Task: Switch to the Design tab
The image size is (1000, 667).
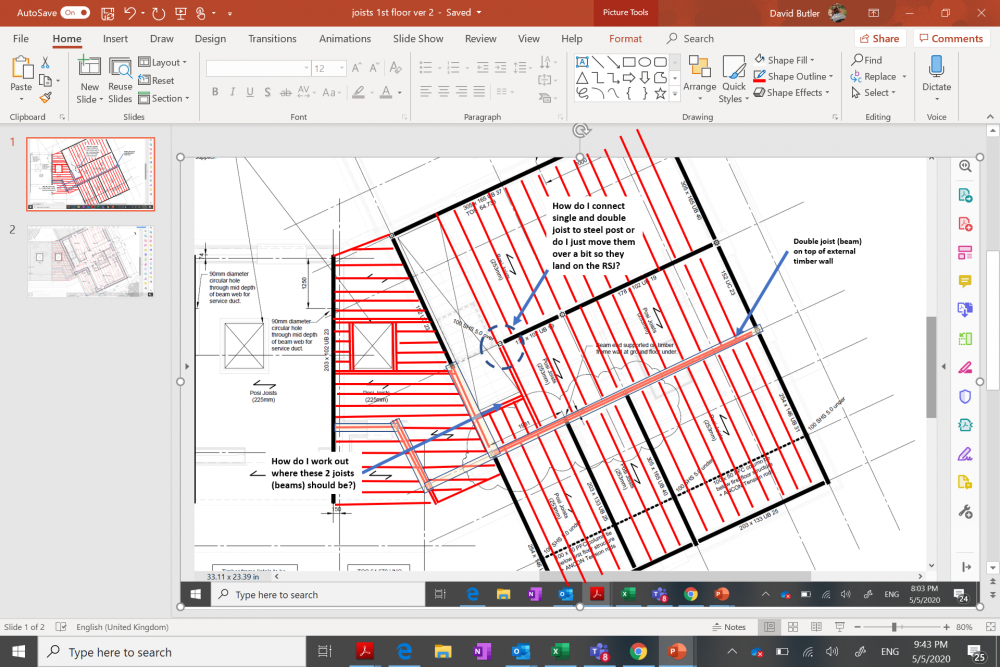Action: (x=210, y=38)
